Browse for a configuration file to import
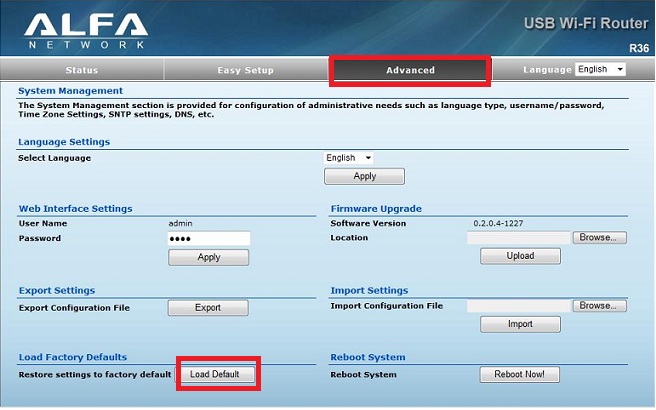 600,306
